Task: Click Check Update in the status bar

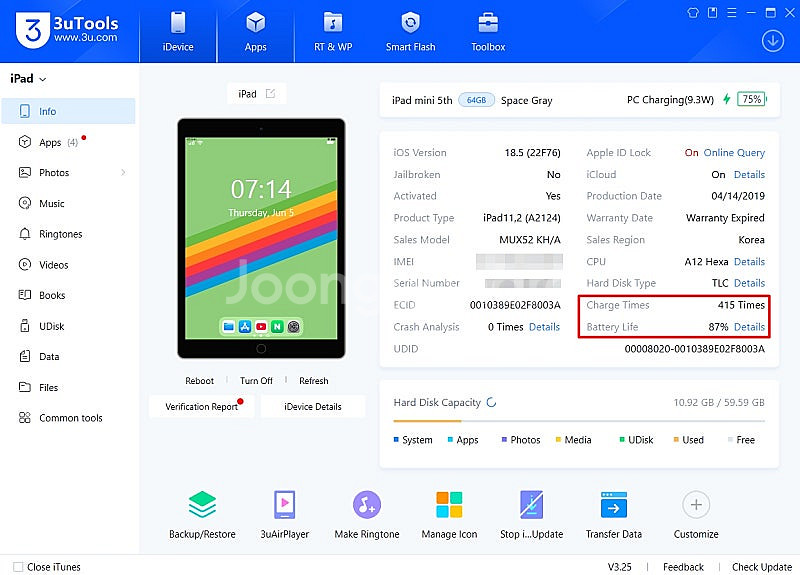Action: click(x=762, y=567)
